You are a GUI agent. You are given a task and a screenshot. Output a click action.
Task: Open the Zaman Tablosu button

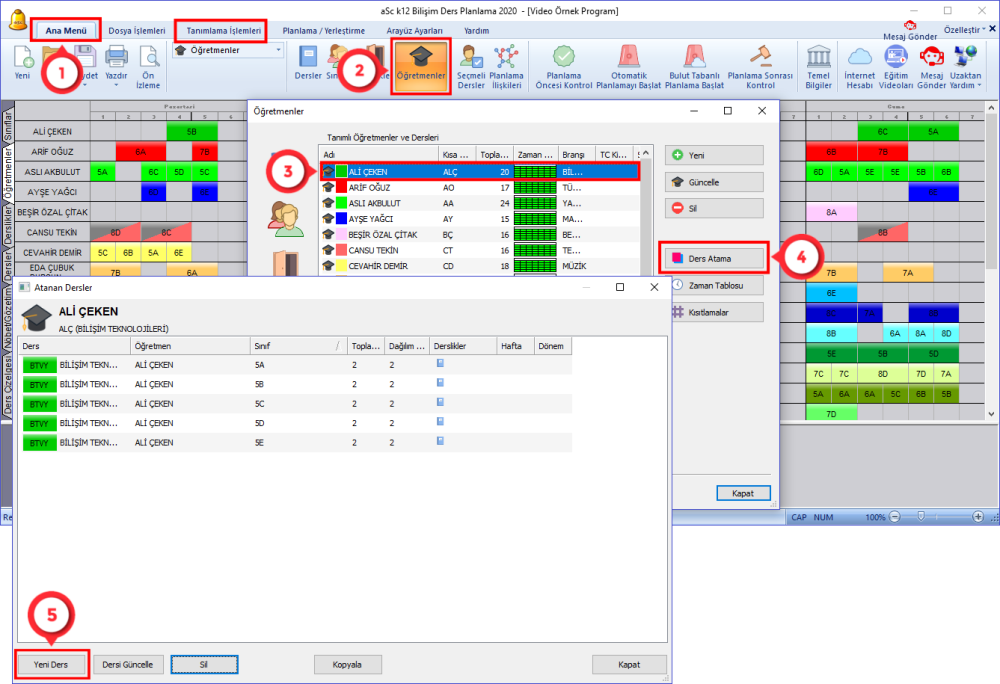point(718,285)
